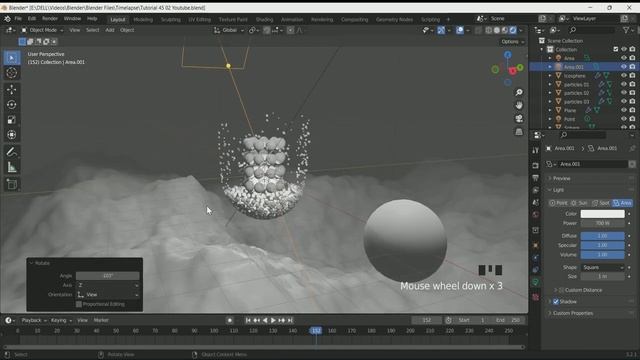The image size is (640, 360).
Task: Set light type to Spot
Action: click(600, 203)
